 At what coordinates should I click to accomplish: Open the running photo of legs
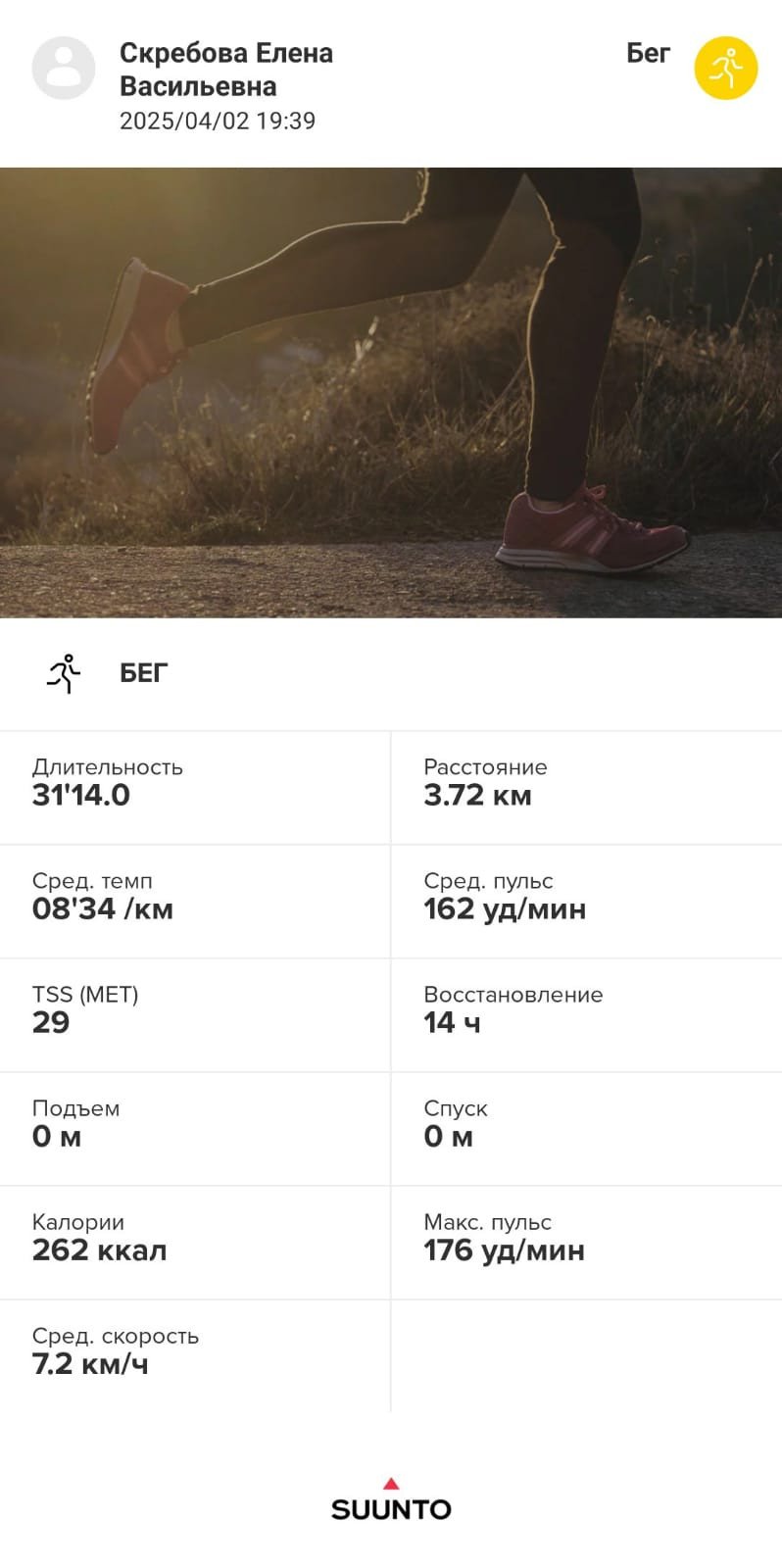[391, 392]
